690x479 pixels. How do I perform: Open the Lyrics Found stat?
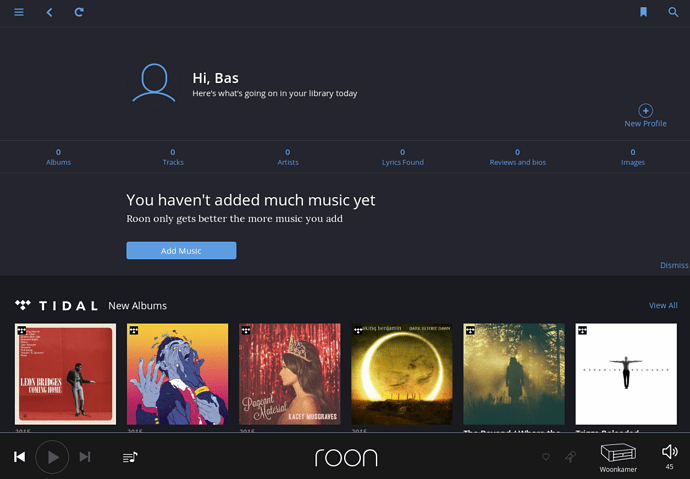(x=403, y=157)
